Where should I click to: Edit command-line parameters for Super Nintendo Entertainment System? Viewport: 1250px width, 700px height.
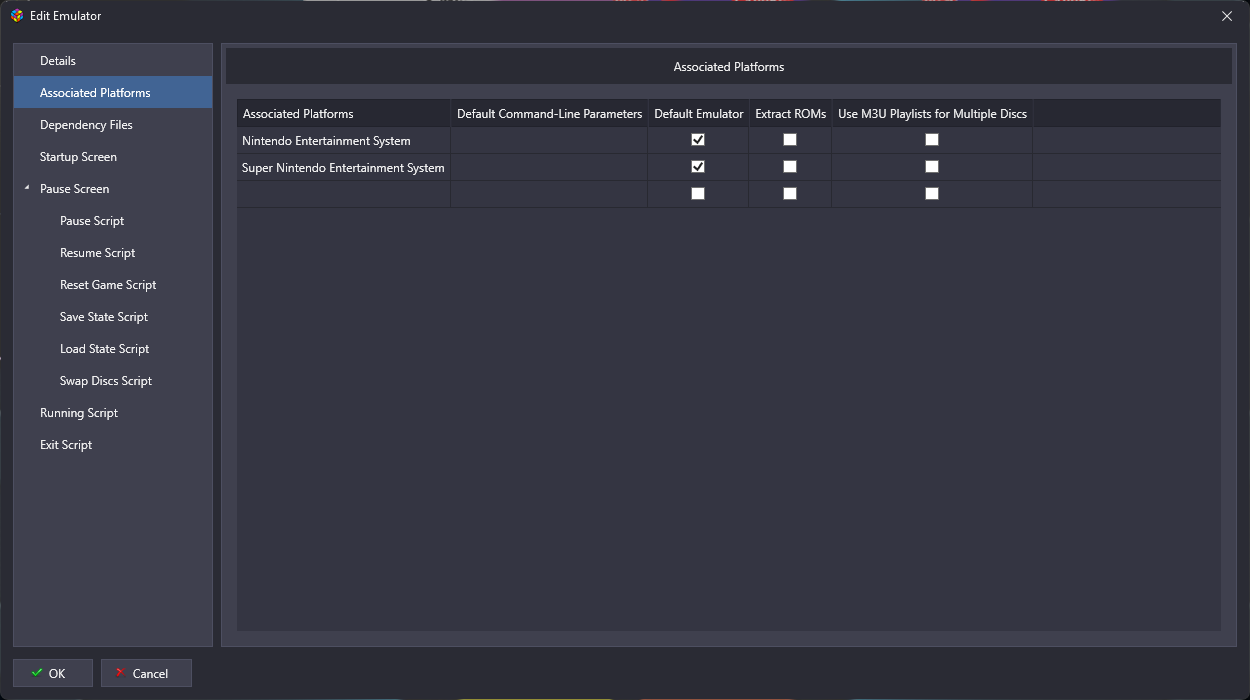tap(549, 168)
